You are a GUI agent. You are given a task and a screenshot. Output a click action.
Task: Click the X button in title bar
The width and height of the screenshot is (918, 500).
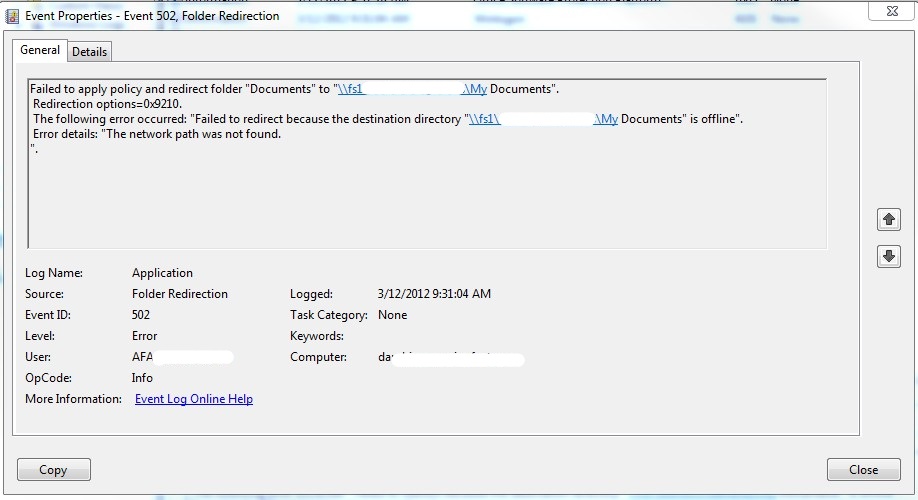click(892, 11)
